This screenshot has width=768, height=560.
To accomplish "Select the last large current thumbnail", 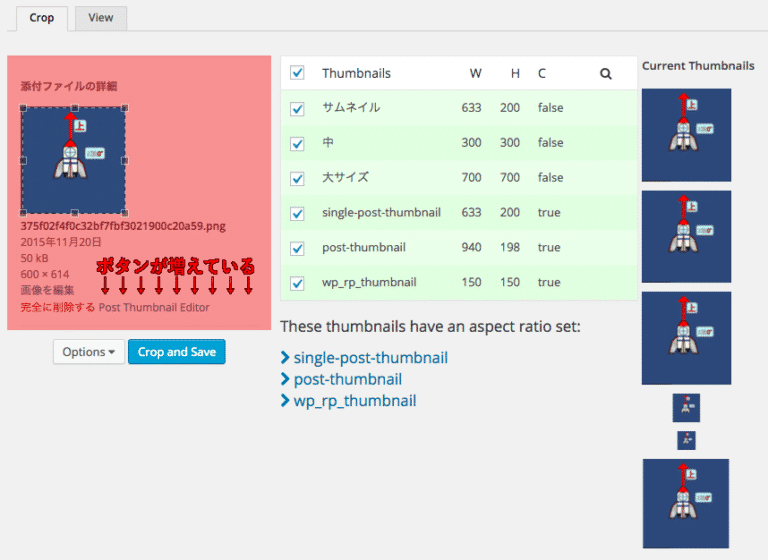I will (x=686, y=503).
